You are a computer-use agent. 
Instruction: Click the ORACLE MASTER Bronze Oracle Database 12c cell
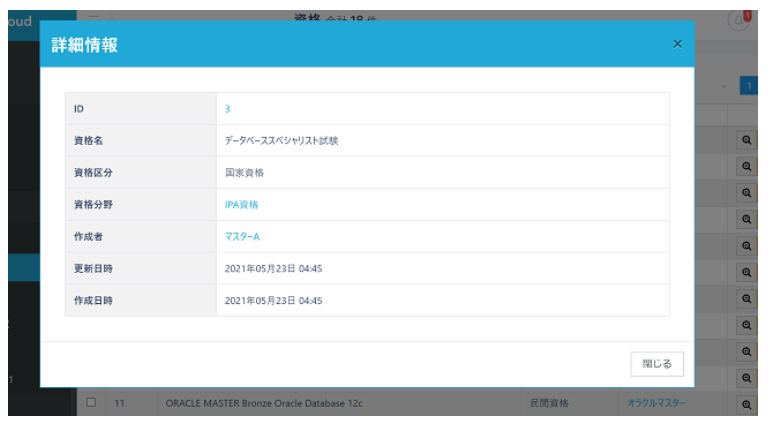(x=265, y=403)
